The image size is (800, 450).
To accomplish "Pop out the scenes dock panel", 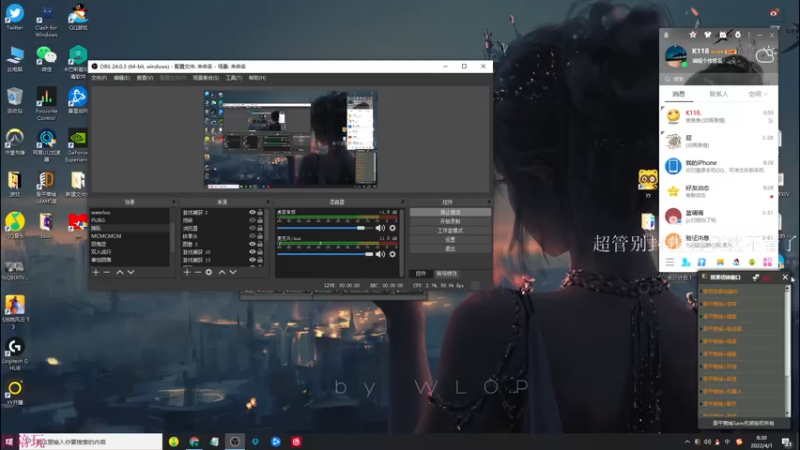I will (x=173, y=202).
